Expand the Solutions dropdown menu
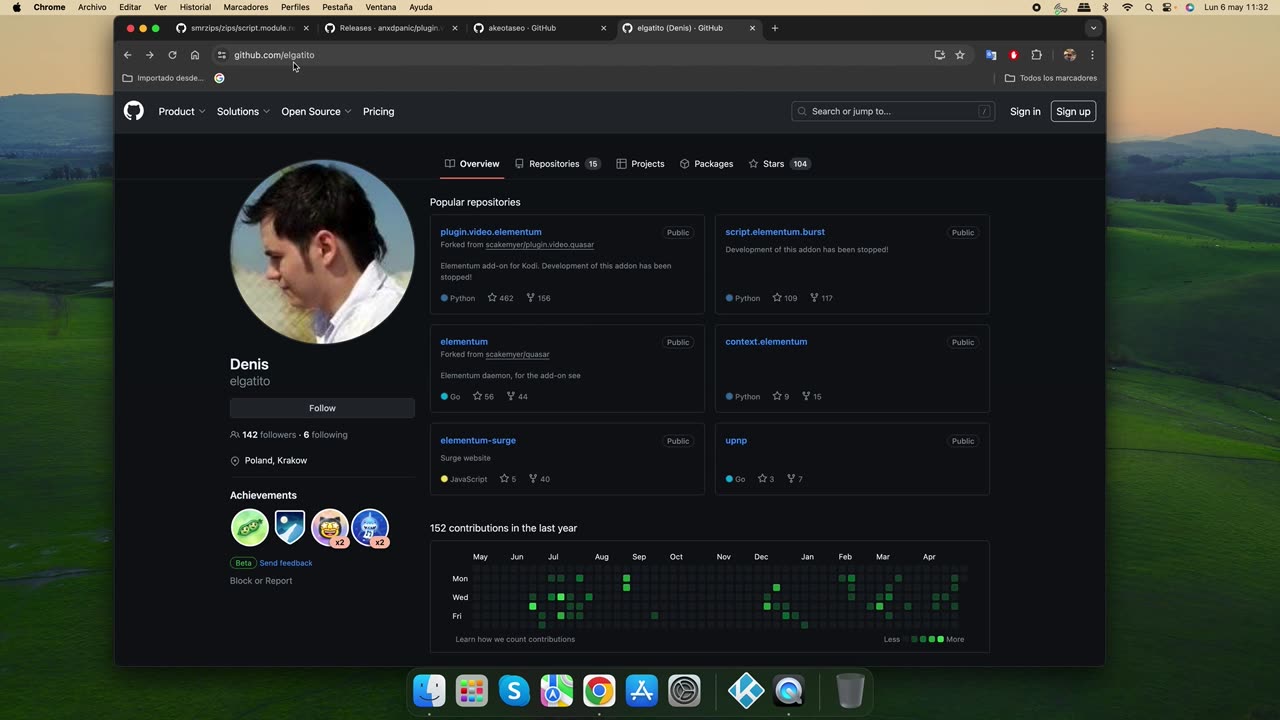Screen dimensions: 1280x720 (x=243, y=111)
